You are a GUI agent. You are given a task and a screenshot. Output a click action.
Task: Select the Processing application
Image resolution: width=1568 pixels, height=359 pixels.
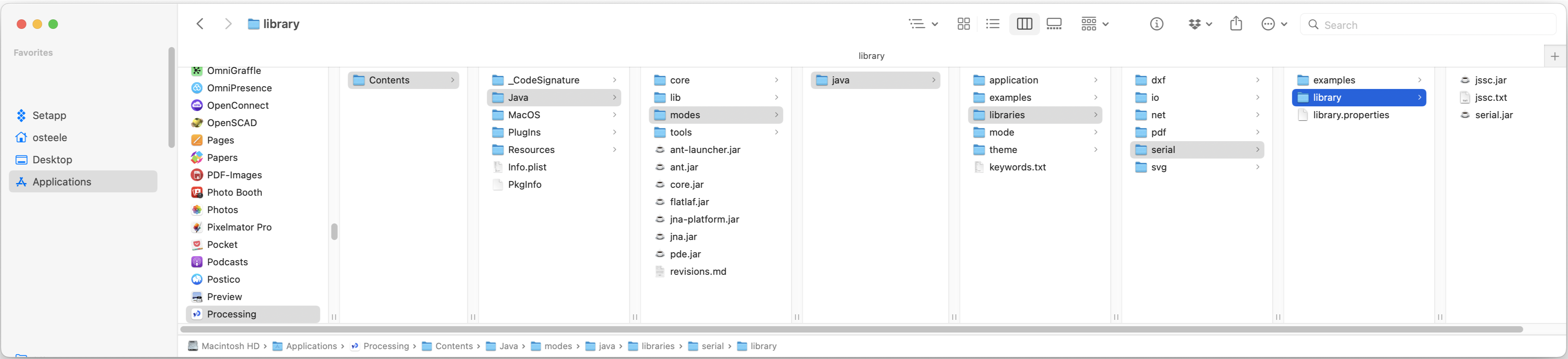click(x=231, y=314)
